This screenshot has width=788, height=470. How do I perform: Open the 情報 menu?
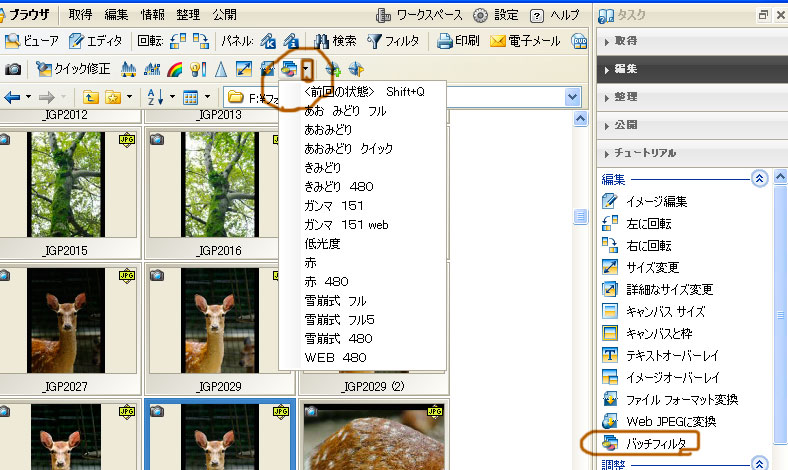[153, 15]
